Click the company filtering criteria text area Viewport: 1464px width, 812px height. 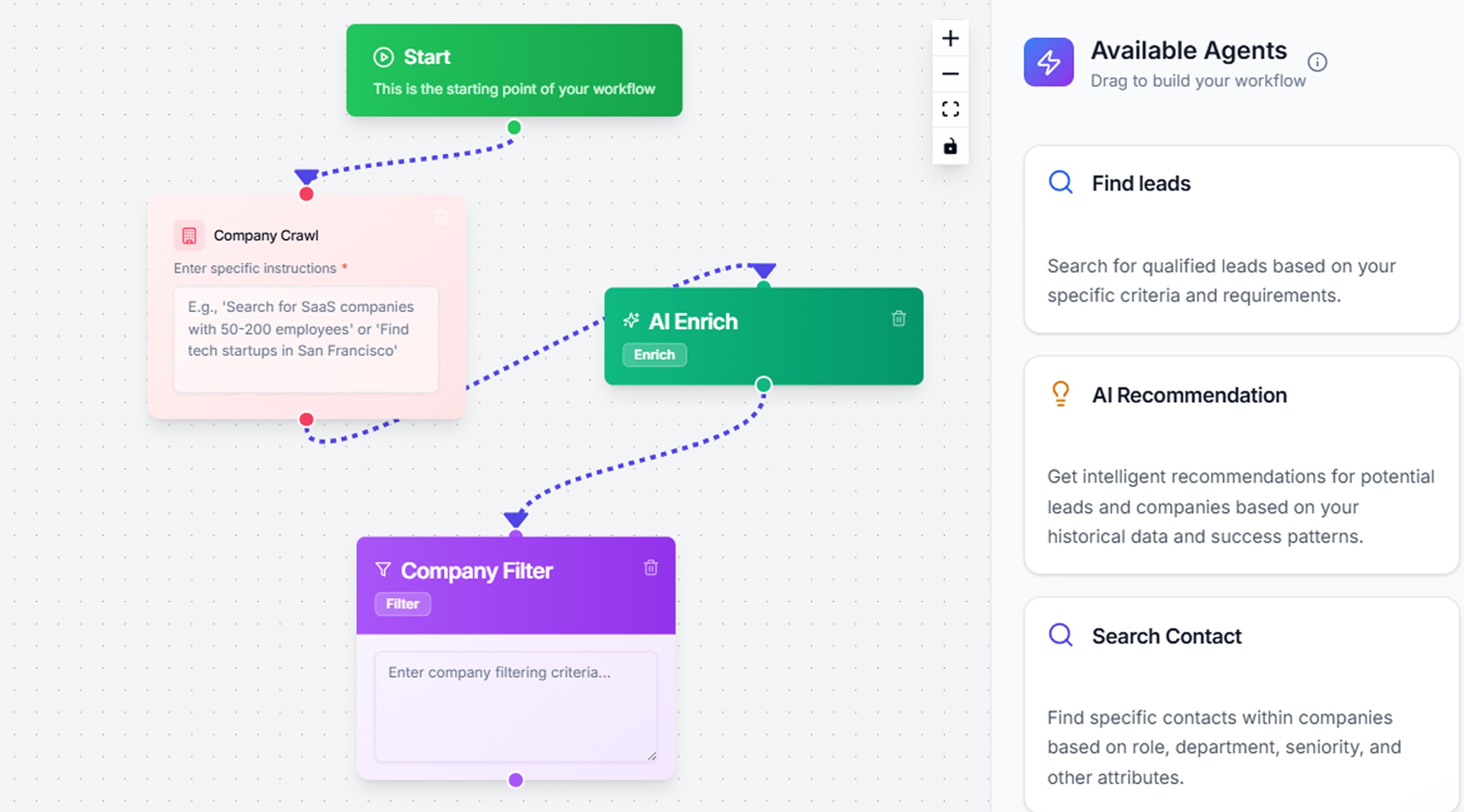pyautogui.click(x=516, y=706)
